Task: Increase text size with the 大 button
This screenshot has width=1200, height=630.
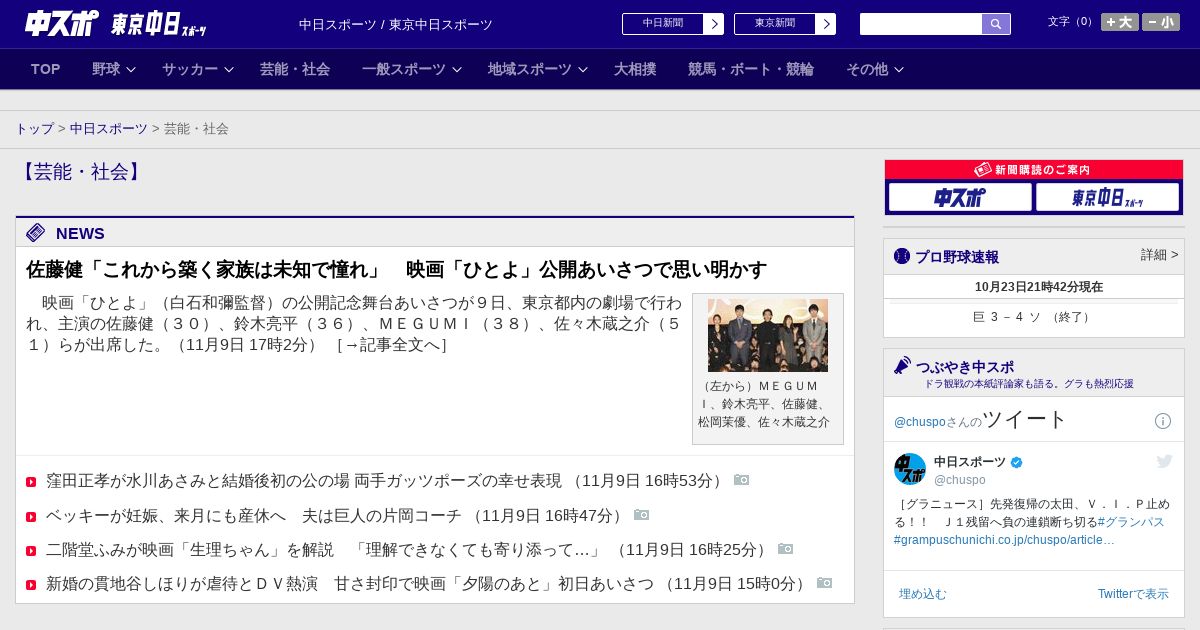Action: point(1120,22)
